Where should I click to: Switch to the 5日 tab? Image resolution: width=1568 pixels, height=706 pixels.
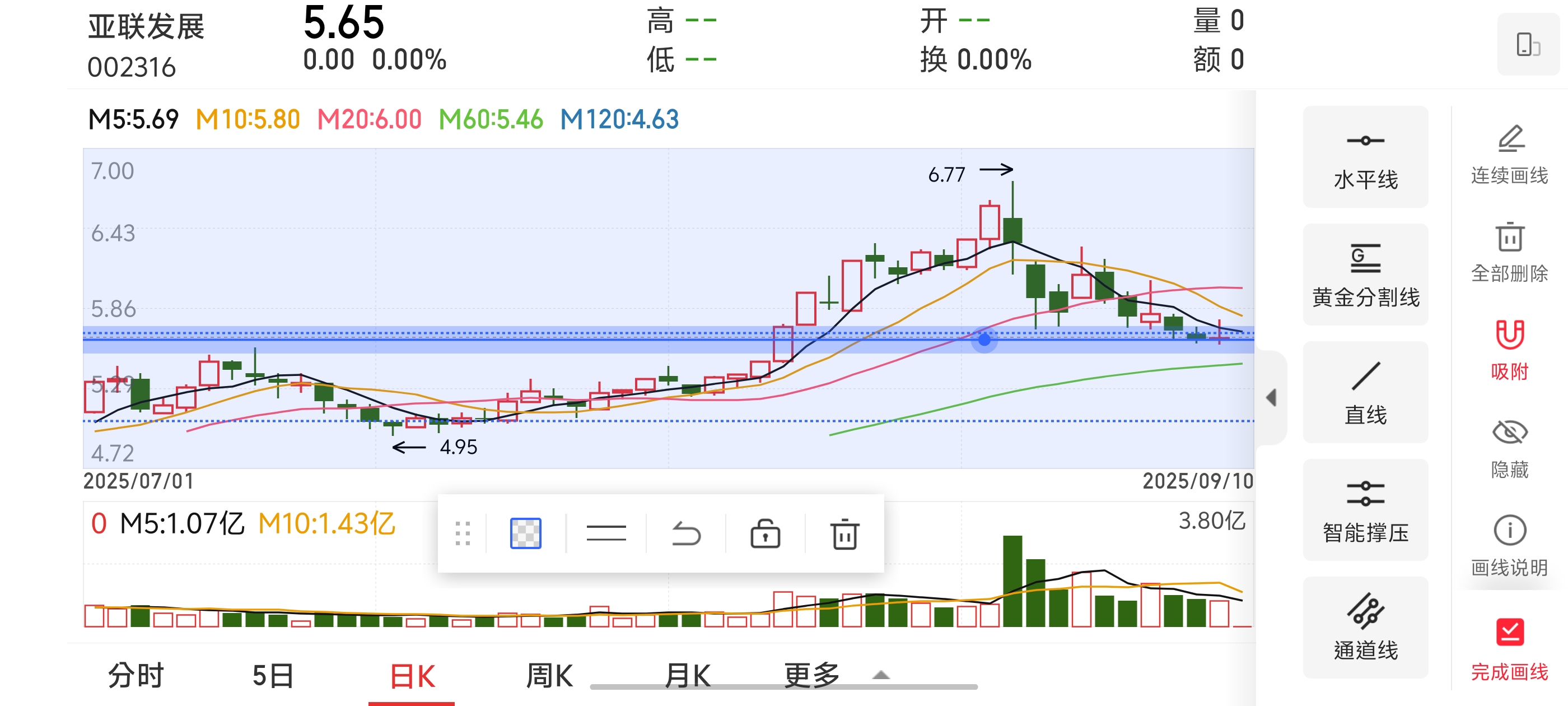pos(273,676)
